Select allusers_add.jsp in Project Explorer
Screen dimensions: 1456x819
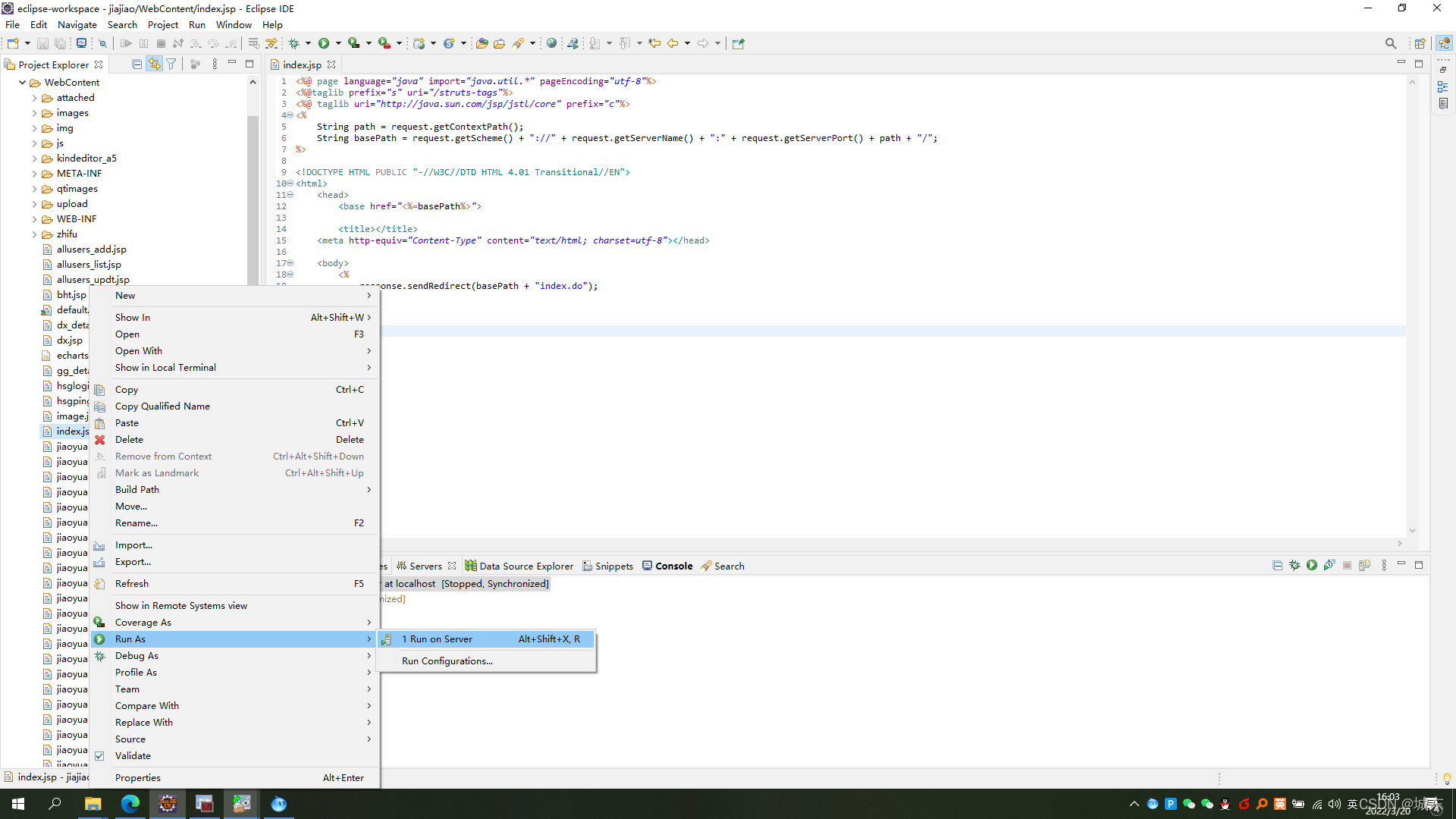click(91, 249)
